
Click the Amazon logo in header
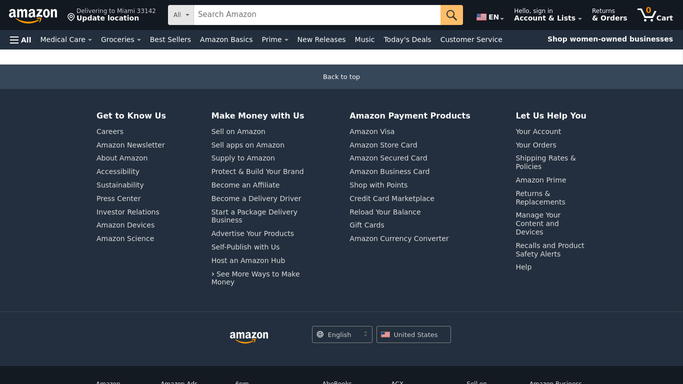coord(33,16)
